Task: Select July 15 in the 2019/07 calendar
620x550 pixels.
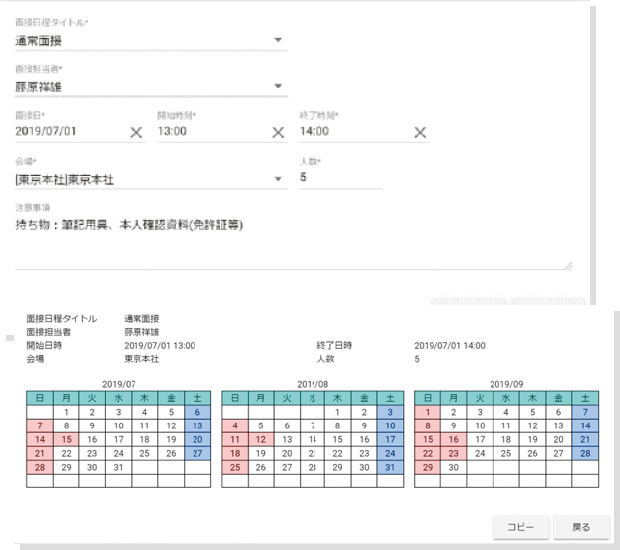Action: tap(66, 439)
